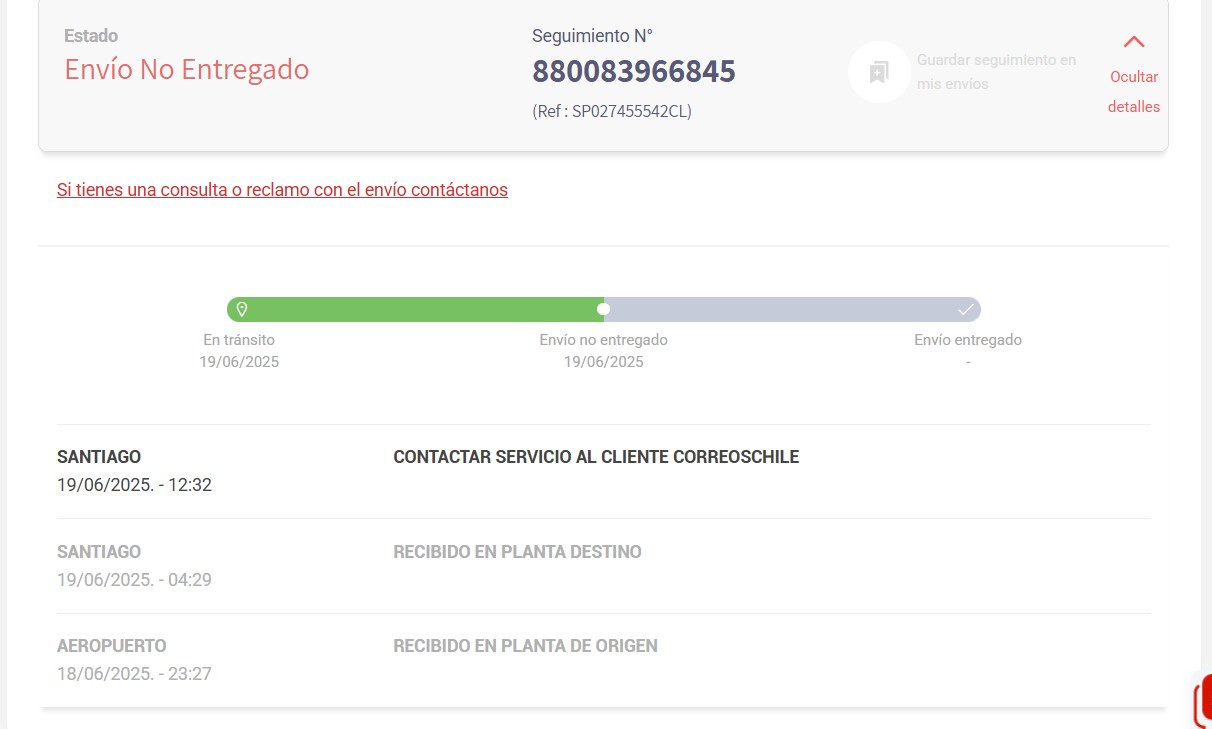Click the bookmark icon to save this tracking
1212x729 pixels.
(878, 71)
